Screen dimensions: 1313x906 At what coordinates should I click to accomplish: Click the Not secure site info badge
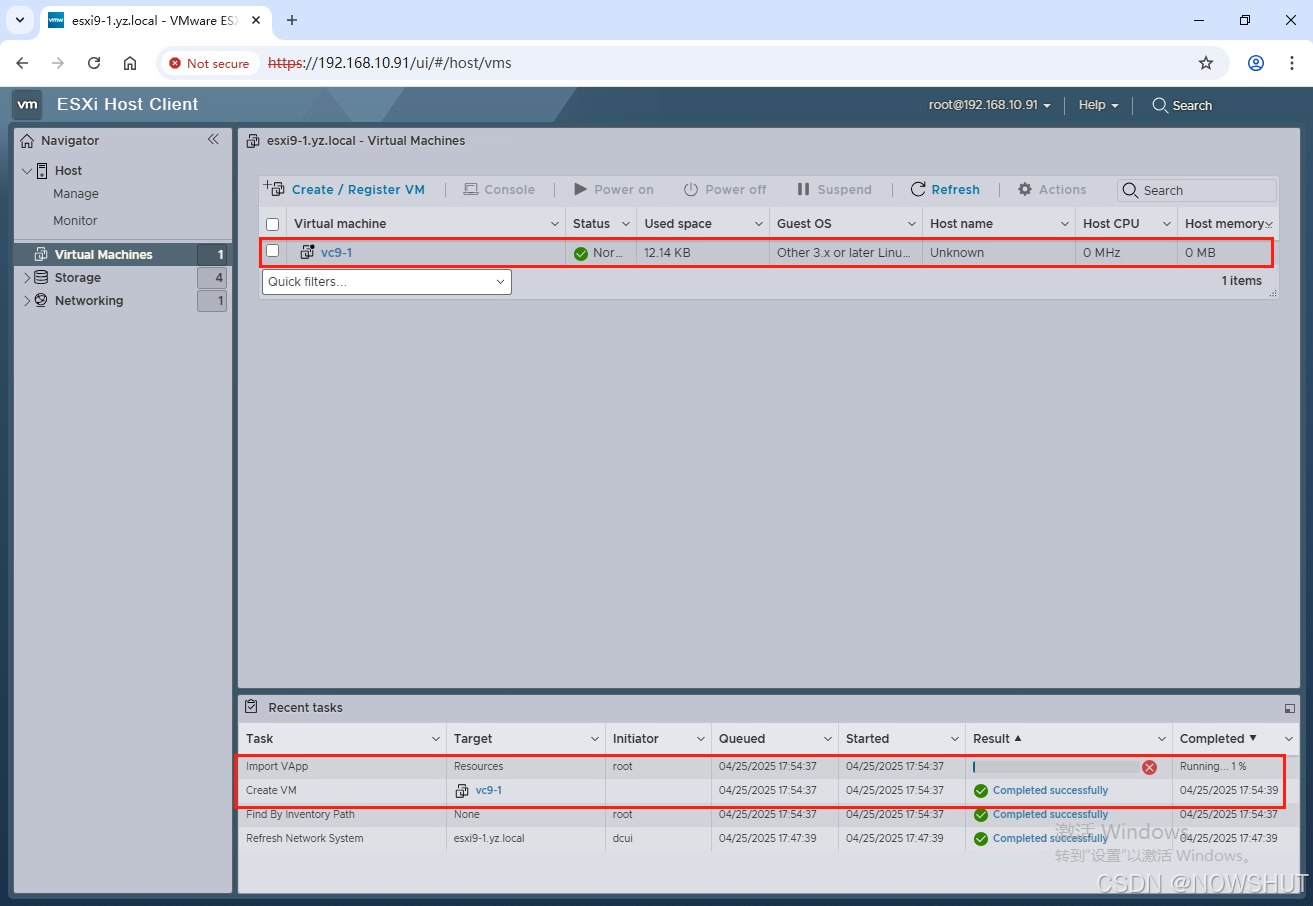pos(209,63)
